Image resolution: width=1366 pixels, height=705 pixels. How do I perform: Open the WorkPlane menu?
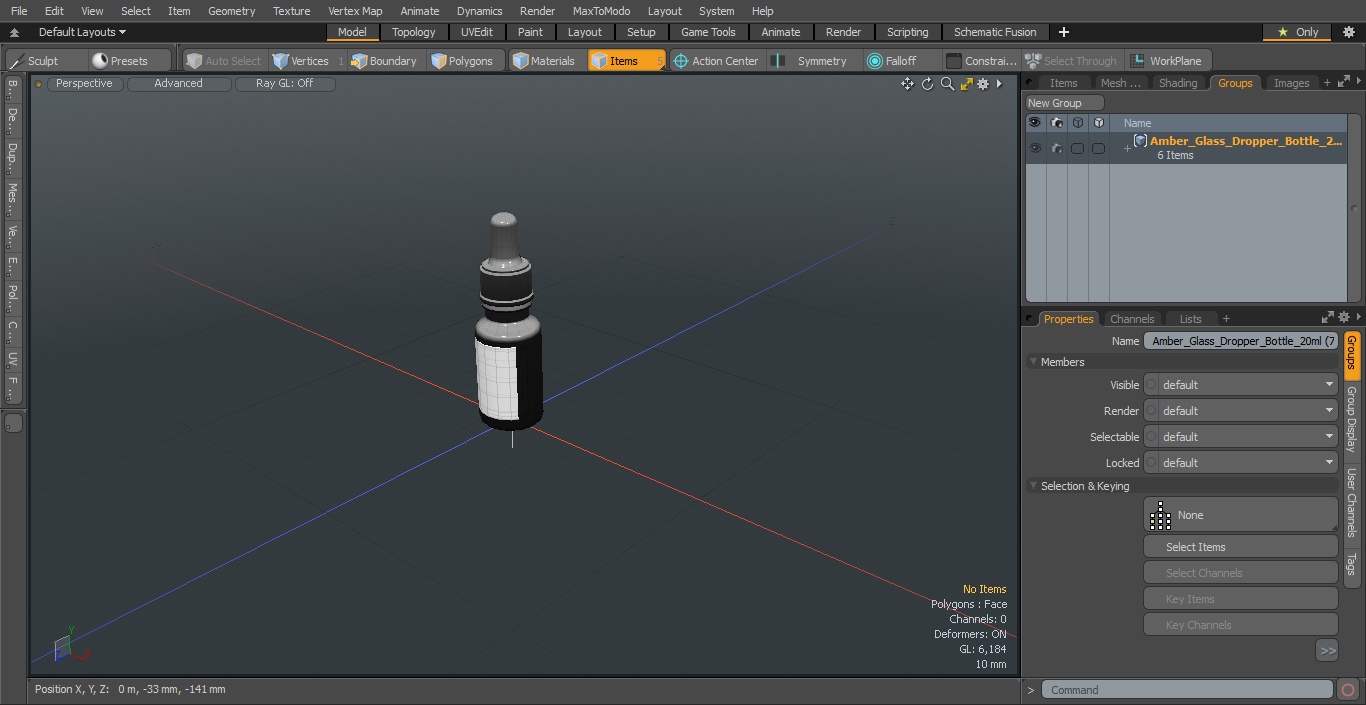(1167, 61)
